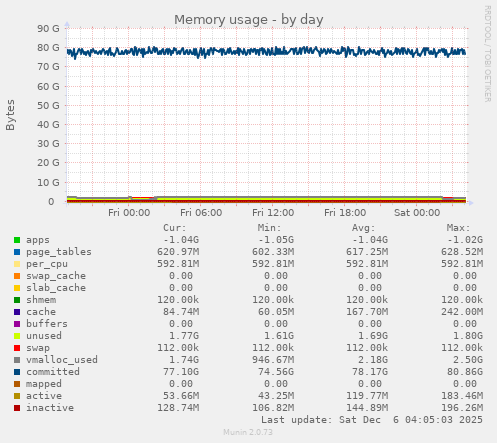
Task: Click the dark blue cache swatch
Action: coord(17,312)
